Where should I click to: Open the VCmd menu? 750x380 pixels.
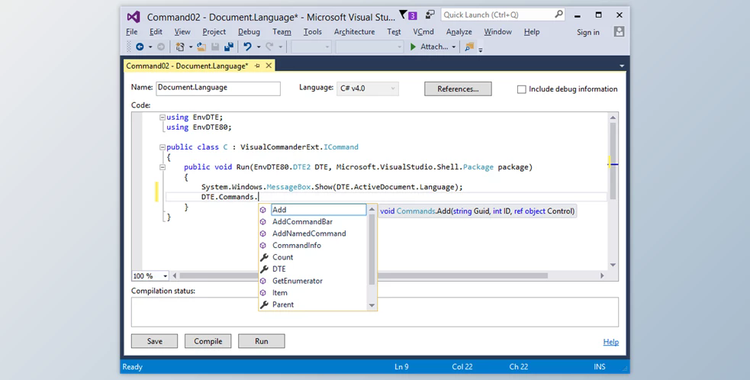click(x=423, y=32)
